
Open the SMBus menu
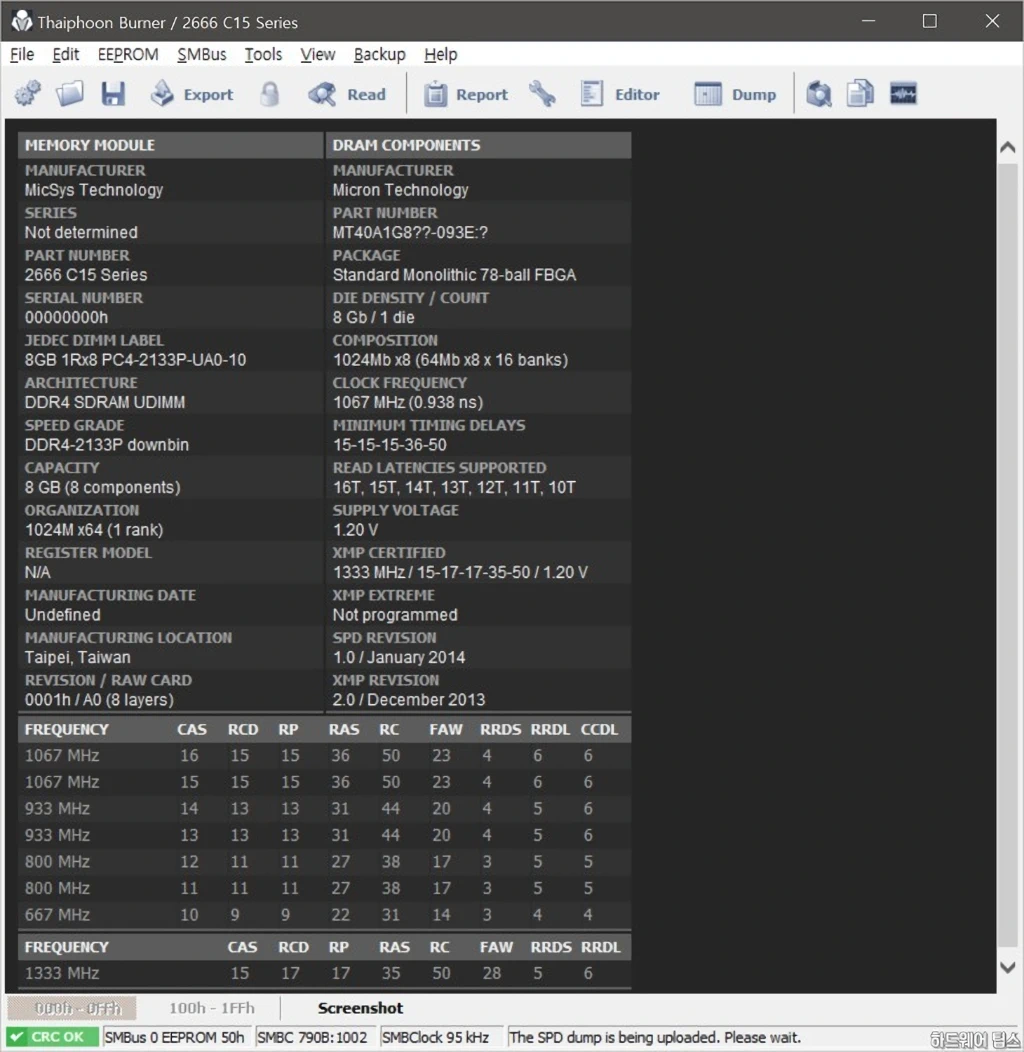(x=202, y=54)
